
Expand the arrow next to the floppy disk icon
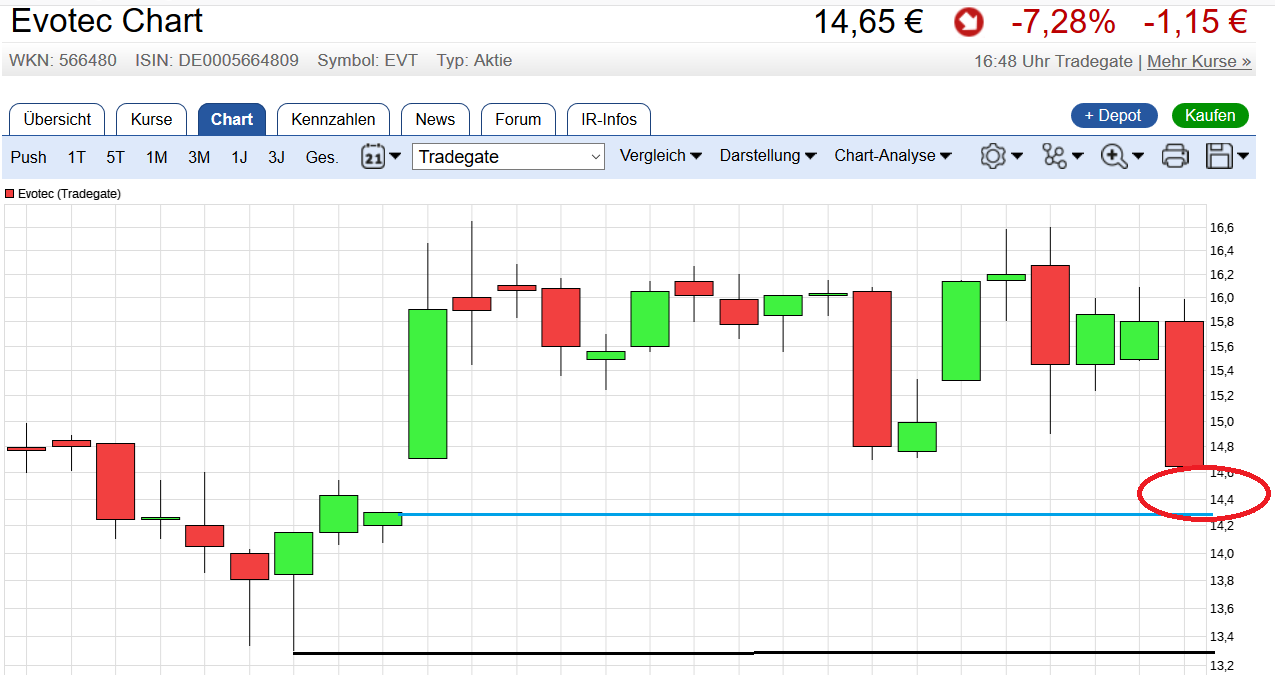pos(1243,156)
